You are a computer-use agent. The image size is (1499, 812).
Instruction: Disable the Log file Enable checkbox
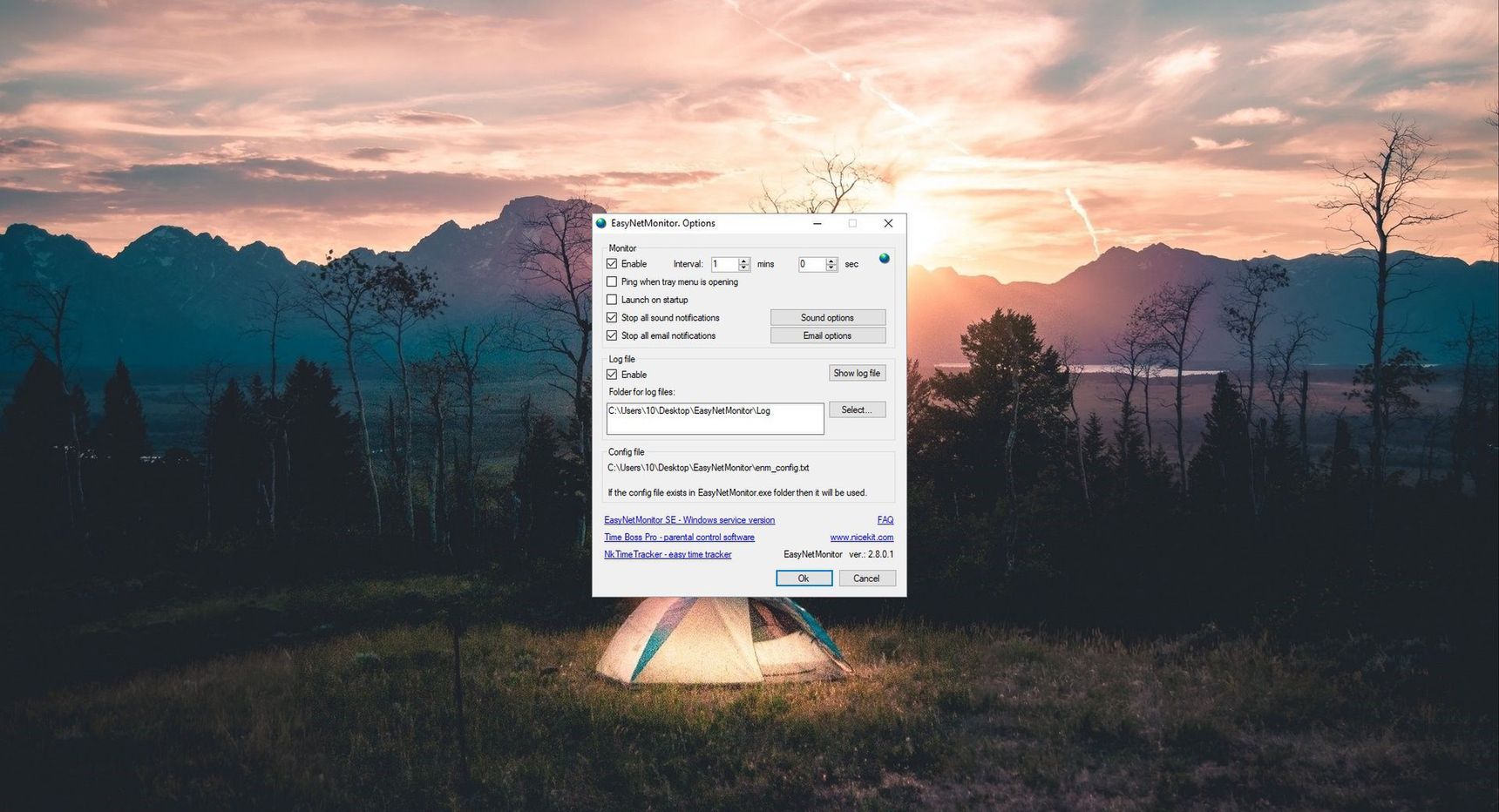click(612, 375)
